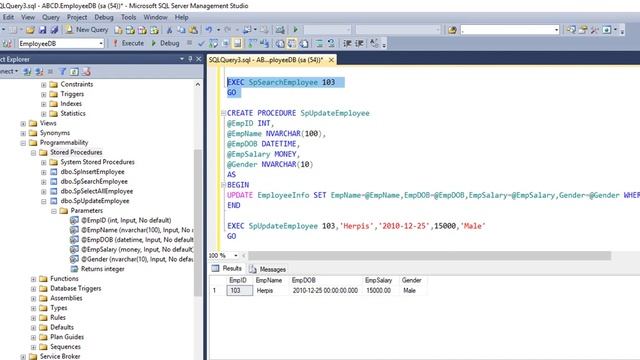Execute the query with the Execute button
This screenshot has width=640, height=360.
pos(128,43)
